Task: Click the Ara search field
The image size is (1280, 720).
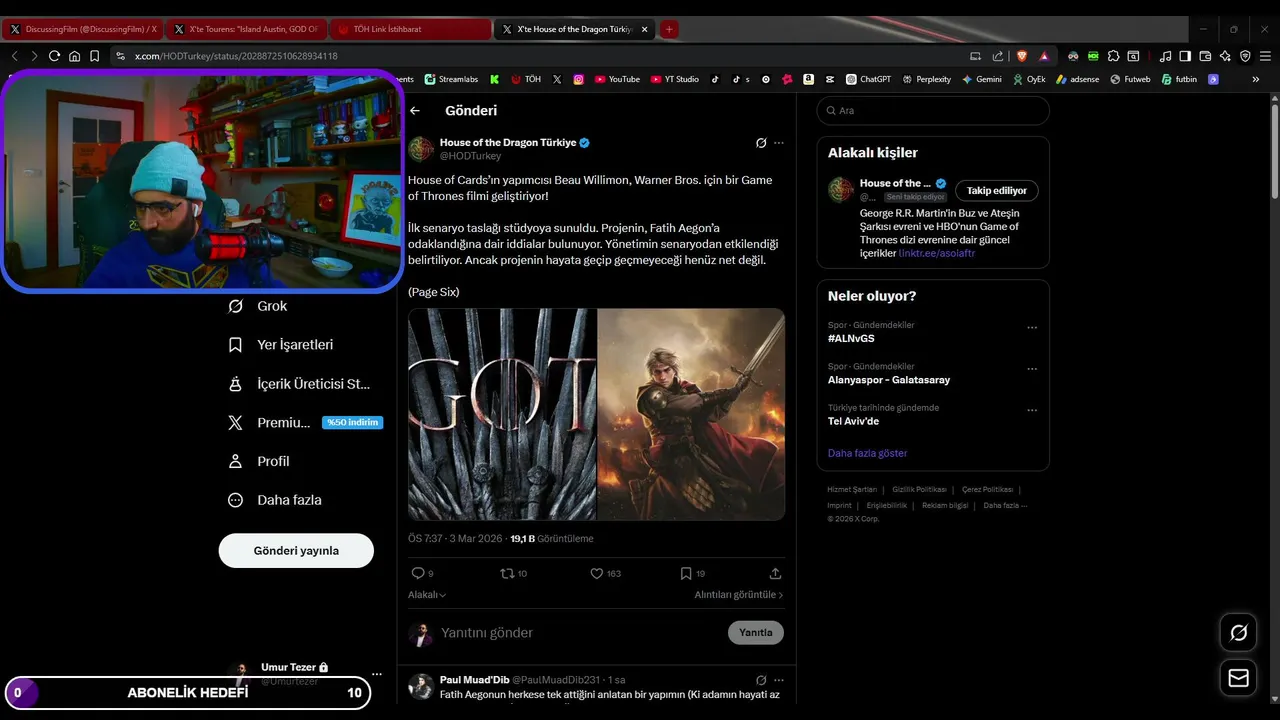Action: tap(933, 111)
